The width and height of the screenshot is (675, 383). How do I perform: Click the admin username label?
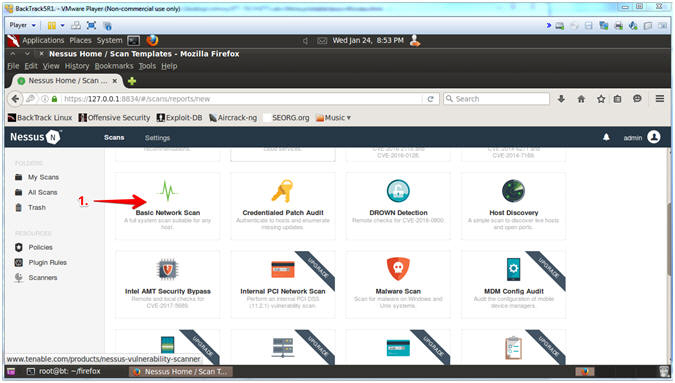click(x=633, y=138)
